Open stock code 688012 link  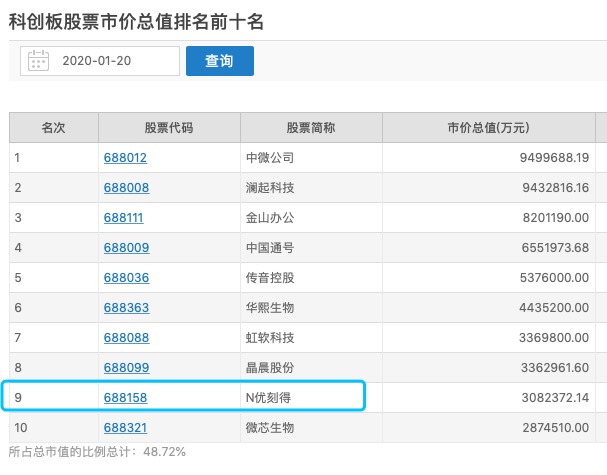(126, 158)
